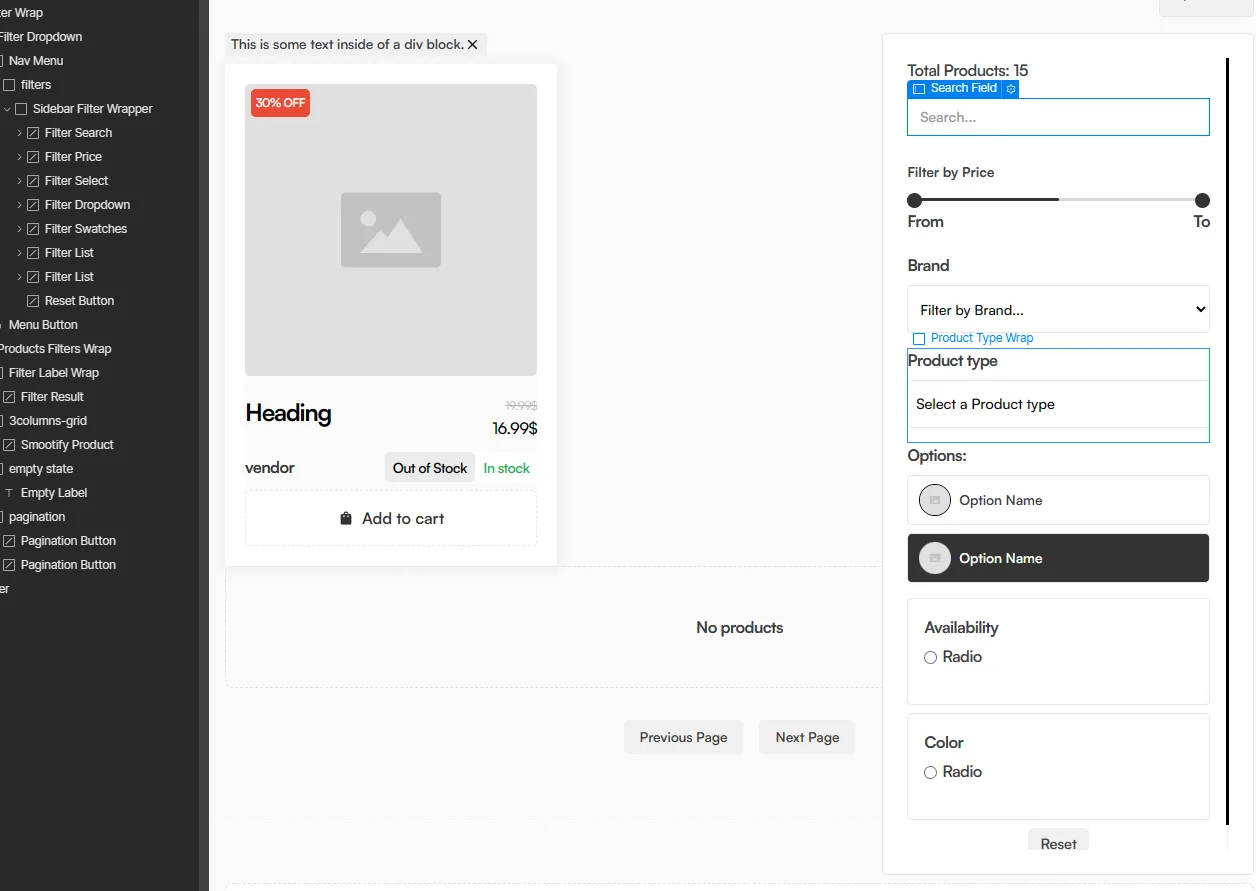Open the Filter by Brand dropdown
The width and height of the screenshot is (1256, 891).
tap(1058, 310)
